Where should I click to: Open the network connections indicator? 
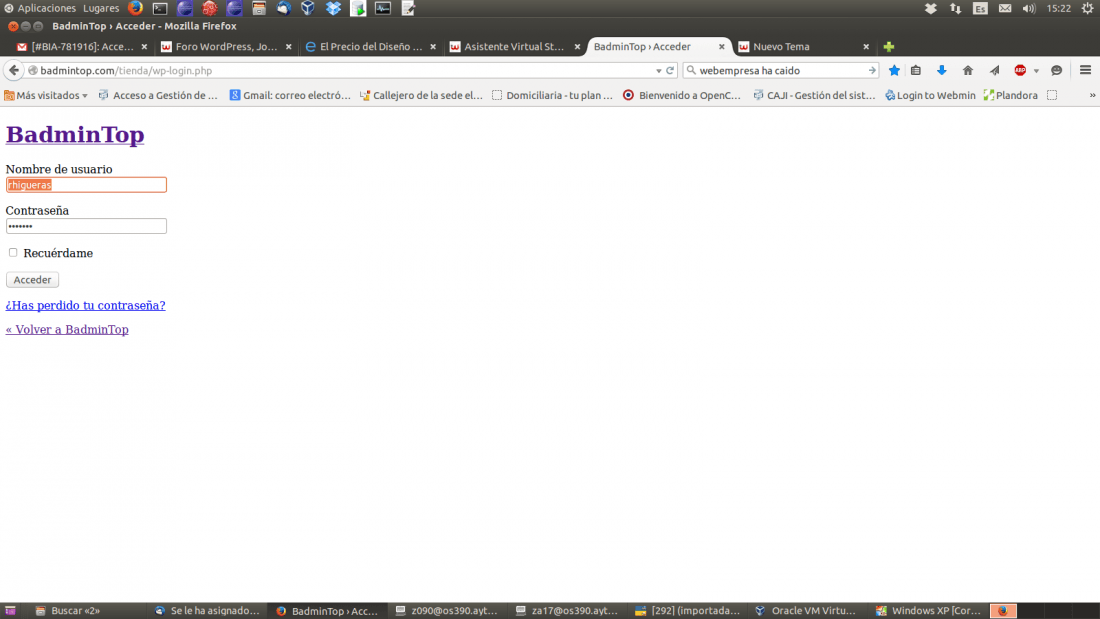955,8
